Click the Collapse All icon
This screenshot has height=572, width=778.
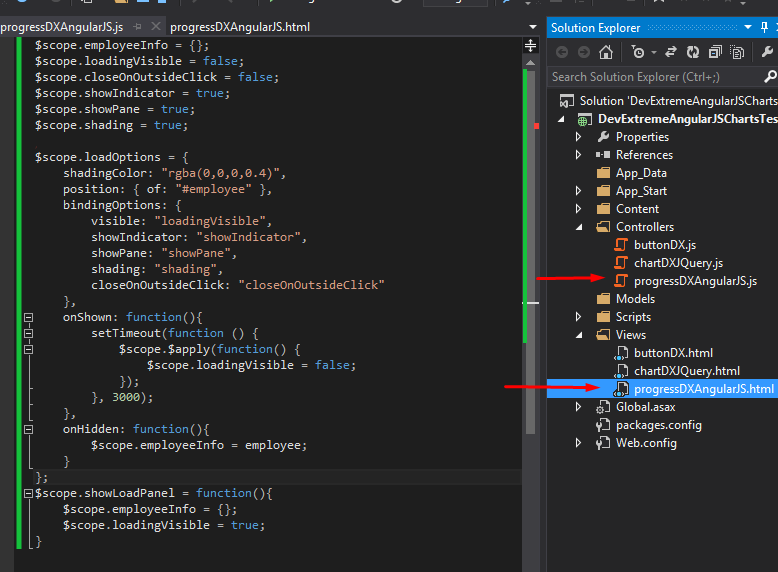(715, 52)
